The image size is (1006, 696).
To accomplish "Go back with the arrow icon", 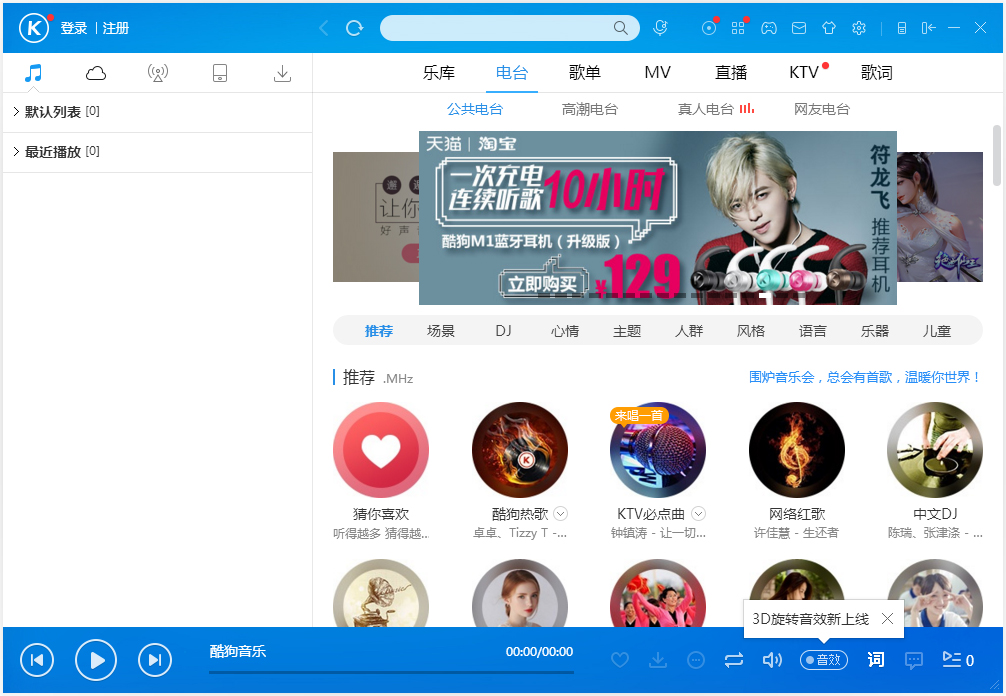I will pyautogui.click(x=324, y=28).
